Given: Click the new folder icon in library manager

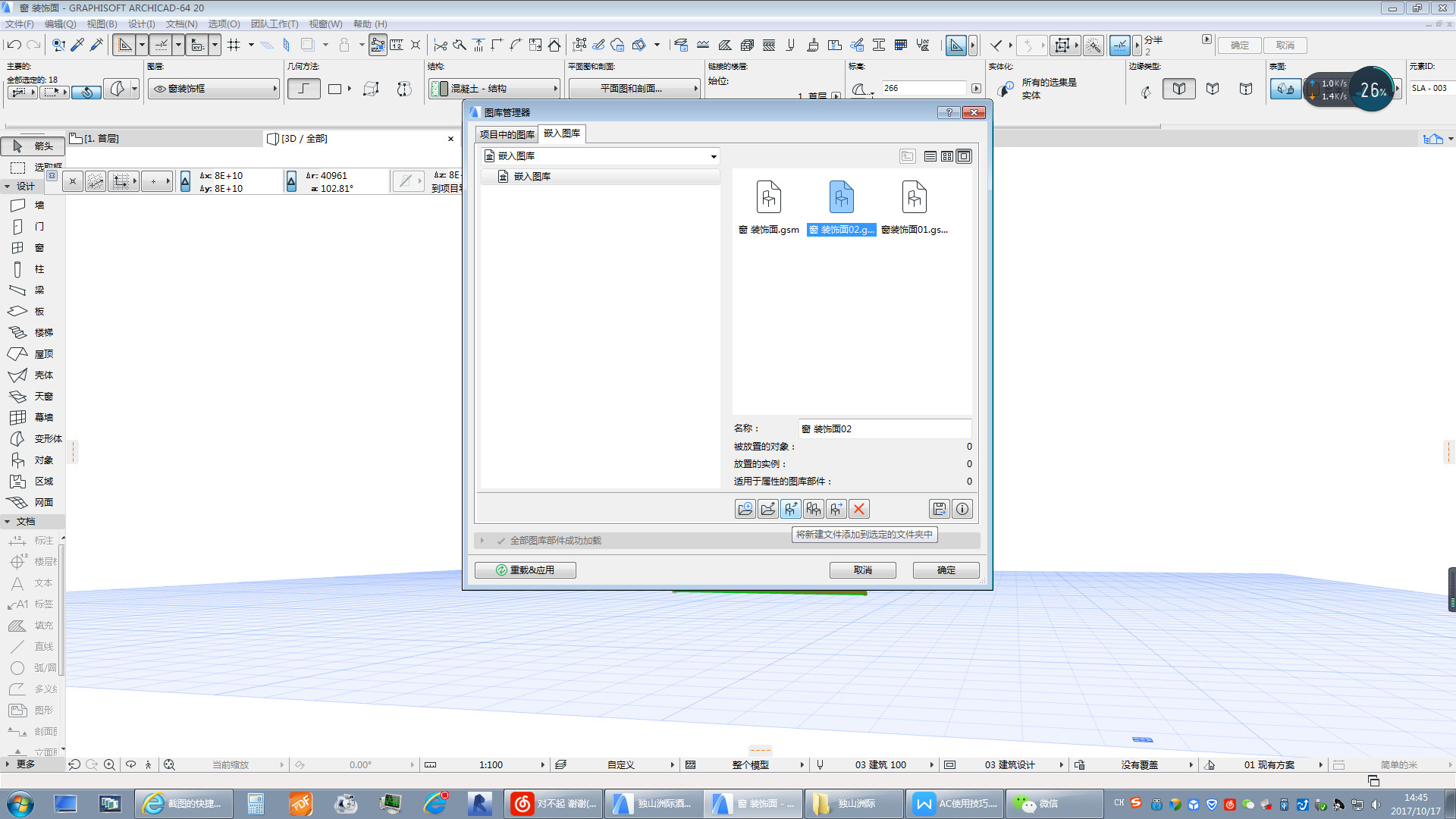Looking at the screenshot, I should 745,509.
